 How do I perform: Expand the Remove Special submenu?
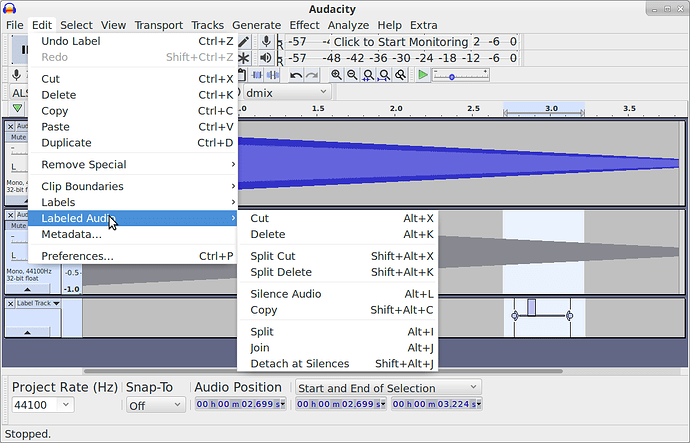point(133,165)
